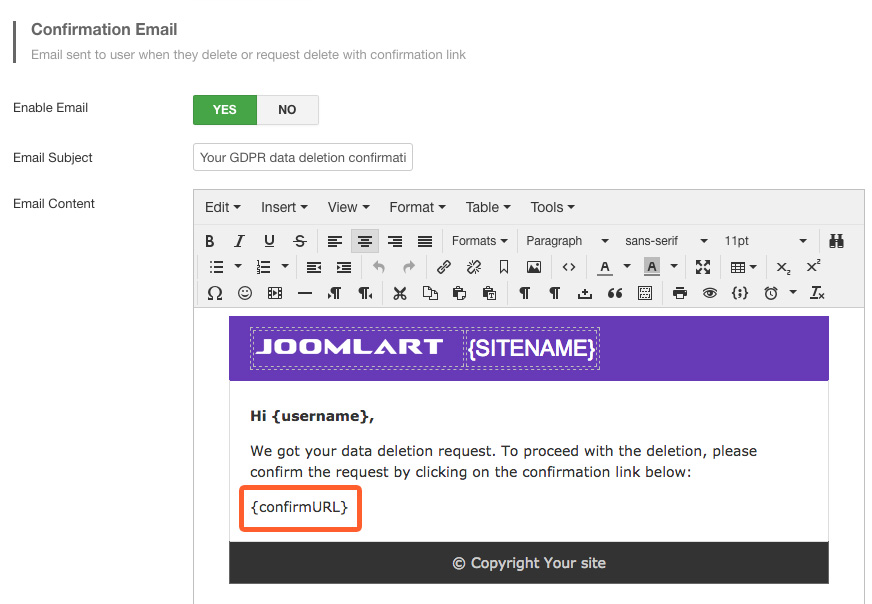Open the sans-serif font family dropdown

[x=666, y=241]
